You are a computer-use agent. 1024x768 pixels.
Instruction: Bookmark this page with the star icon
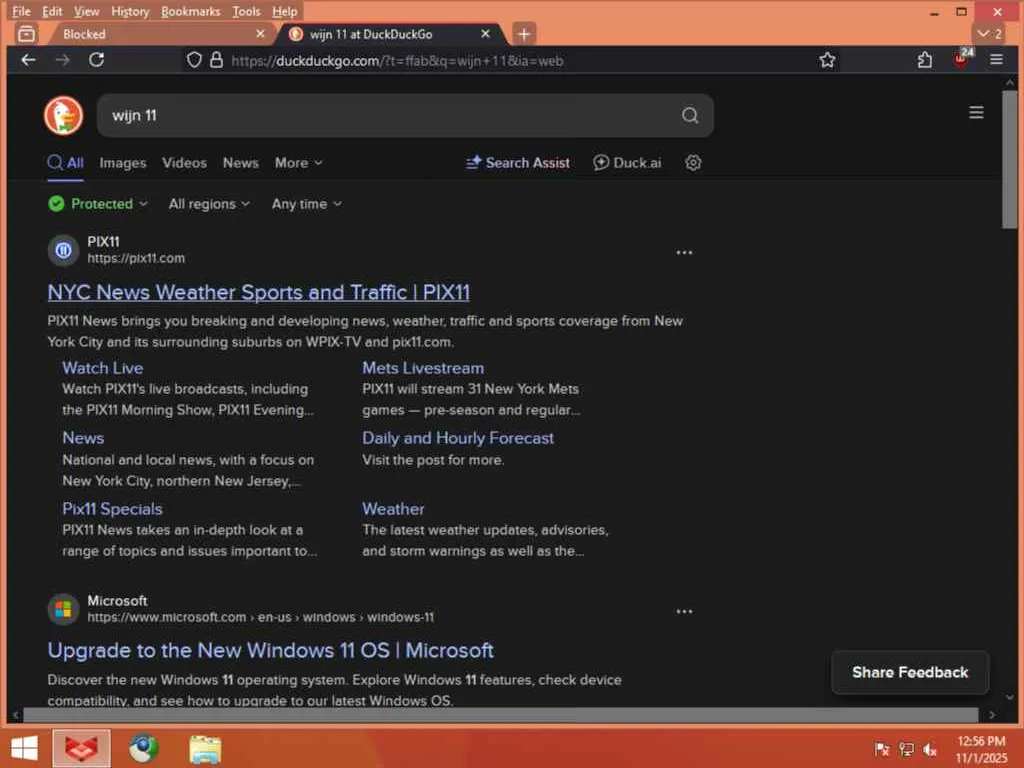(x=827, y=60)
